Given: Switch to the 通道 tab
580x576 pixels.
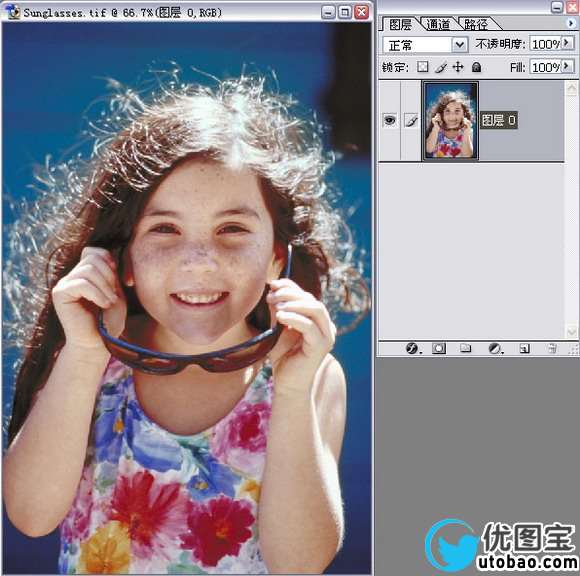Looking at the screenshot, I should point(438,24).
